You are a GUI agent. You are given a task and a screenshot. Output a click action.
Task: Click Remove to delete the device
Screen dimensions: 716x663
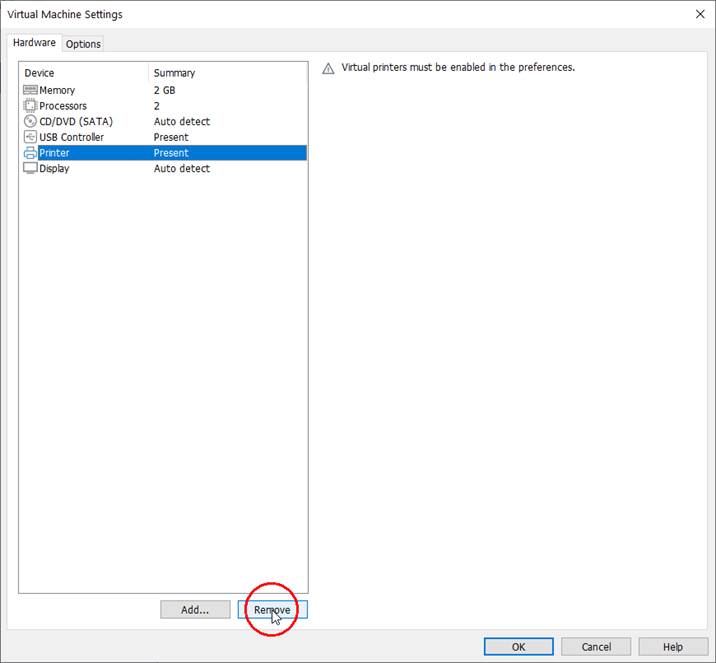[x=272, y=610]
